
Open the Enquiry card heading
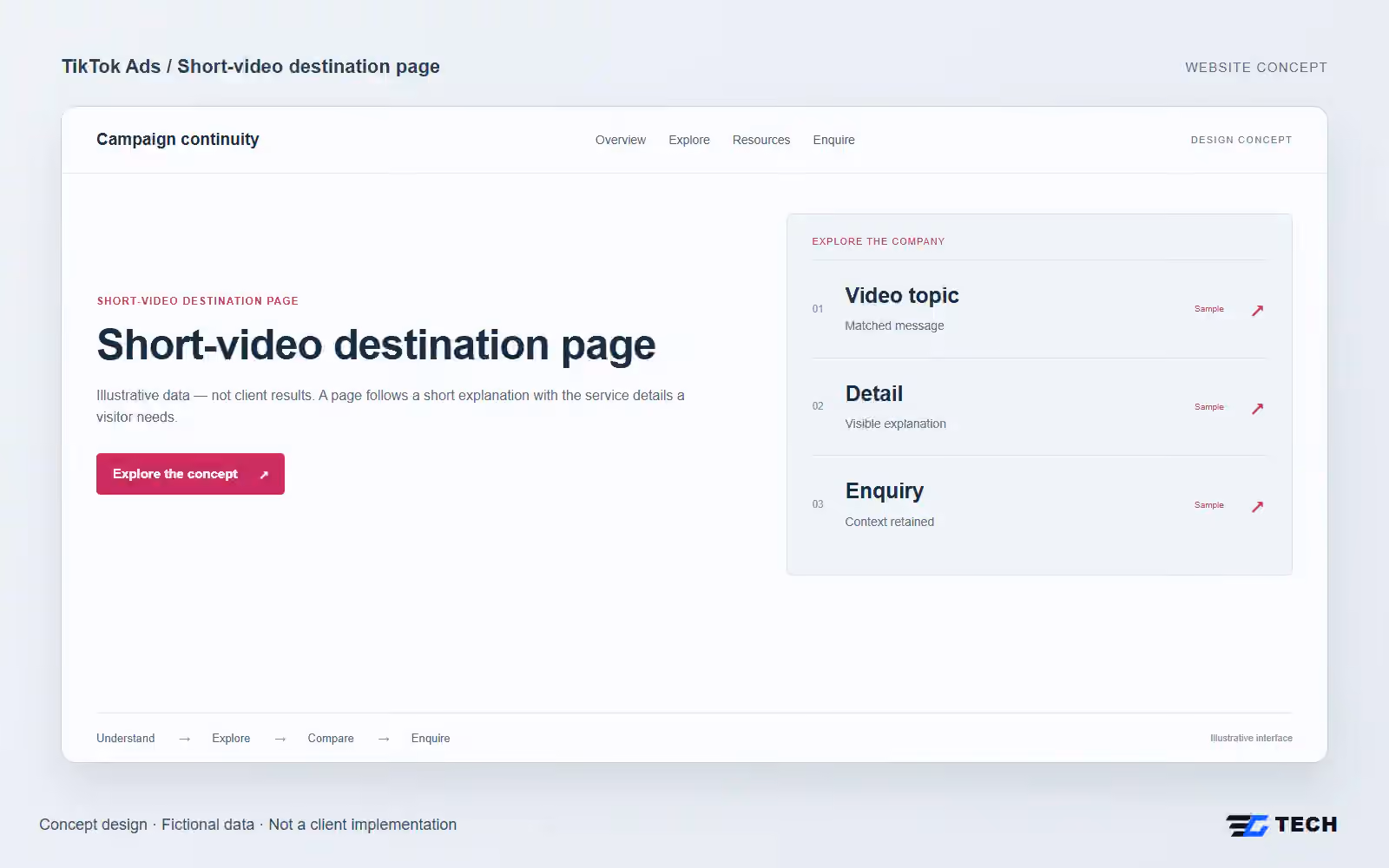(x=885, y=491)
